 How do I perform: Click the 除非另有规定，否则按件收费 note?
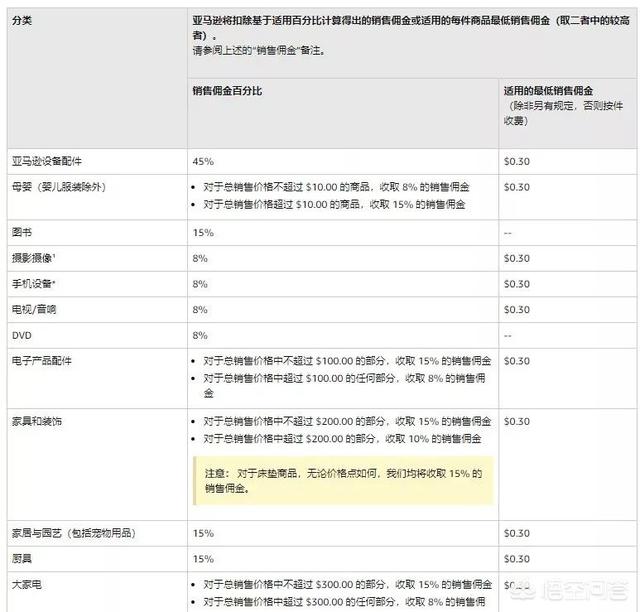click(x=563, y=113)
